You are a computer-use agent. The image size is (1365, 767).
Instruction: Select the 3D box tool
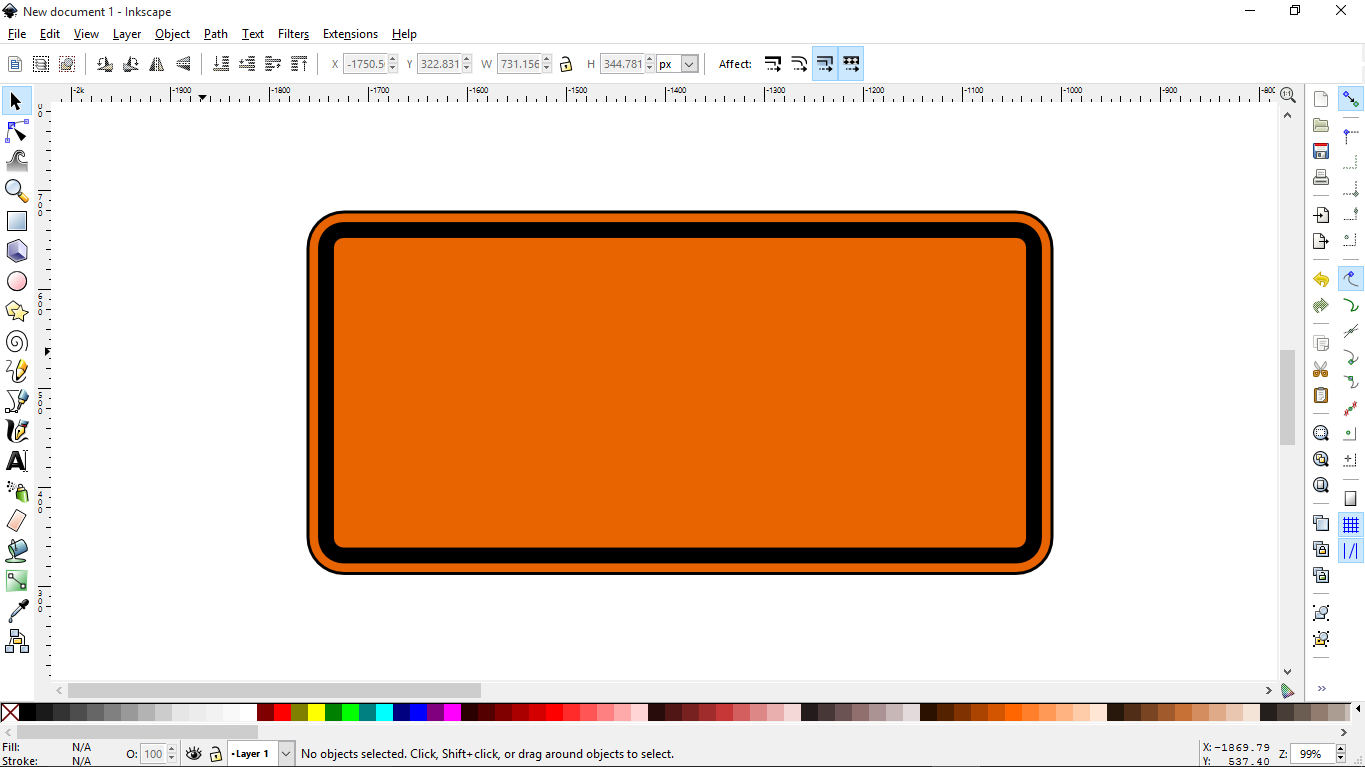[x=16, y=250]
